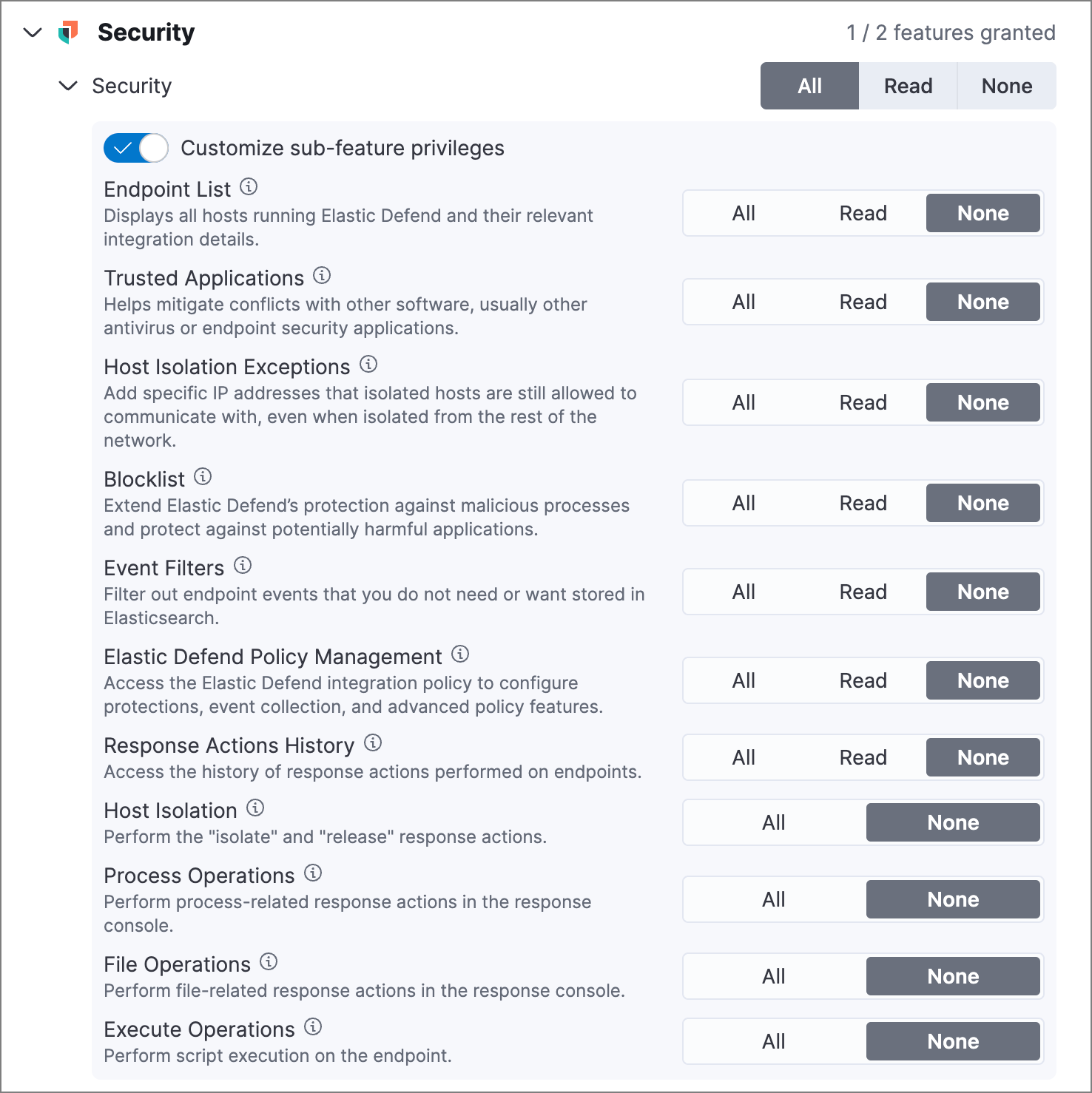
Task: Click the Host Isolation Exceptions info icon
Action: 368,364
